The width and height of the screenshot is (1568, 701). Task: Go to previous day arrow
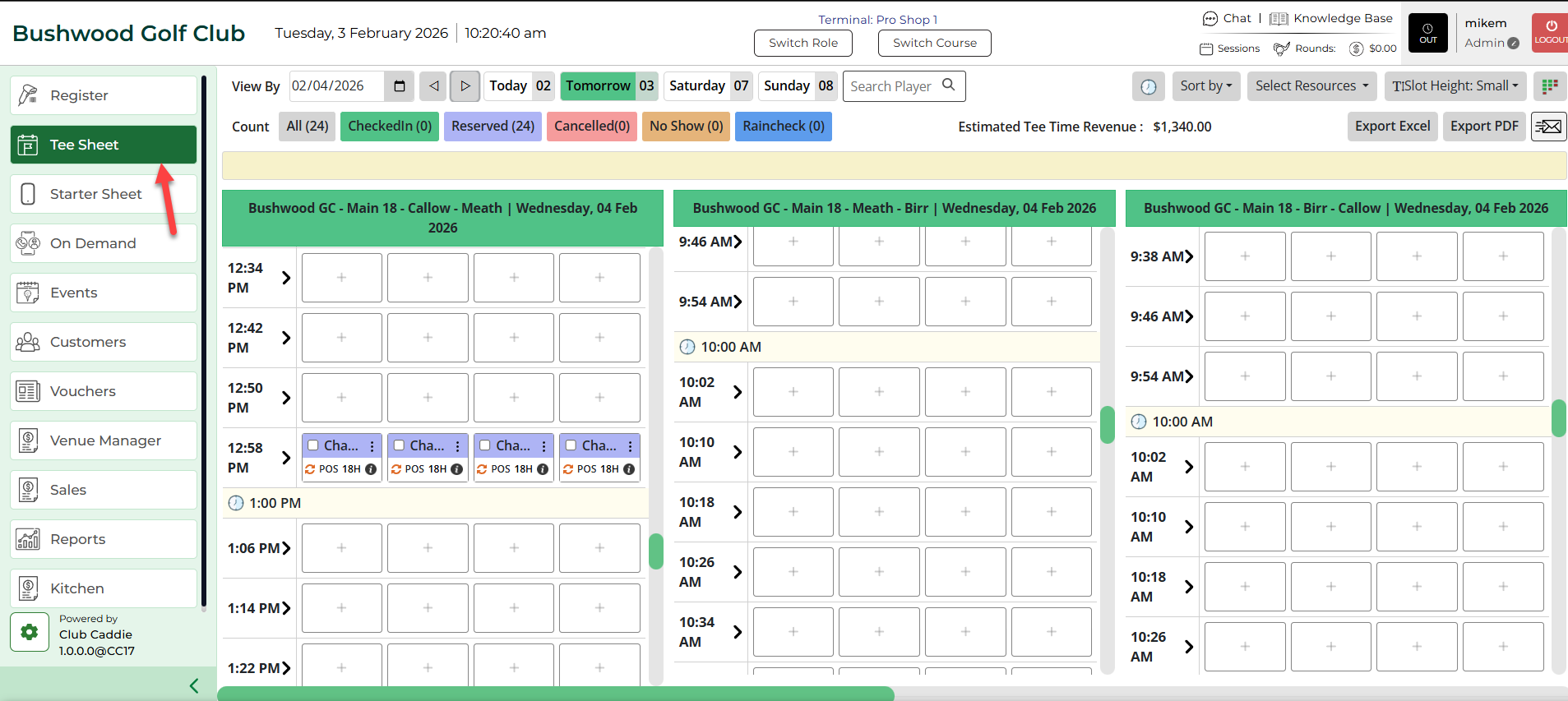433,86
